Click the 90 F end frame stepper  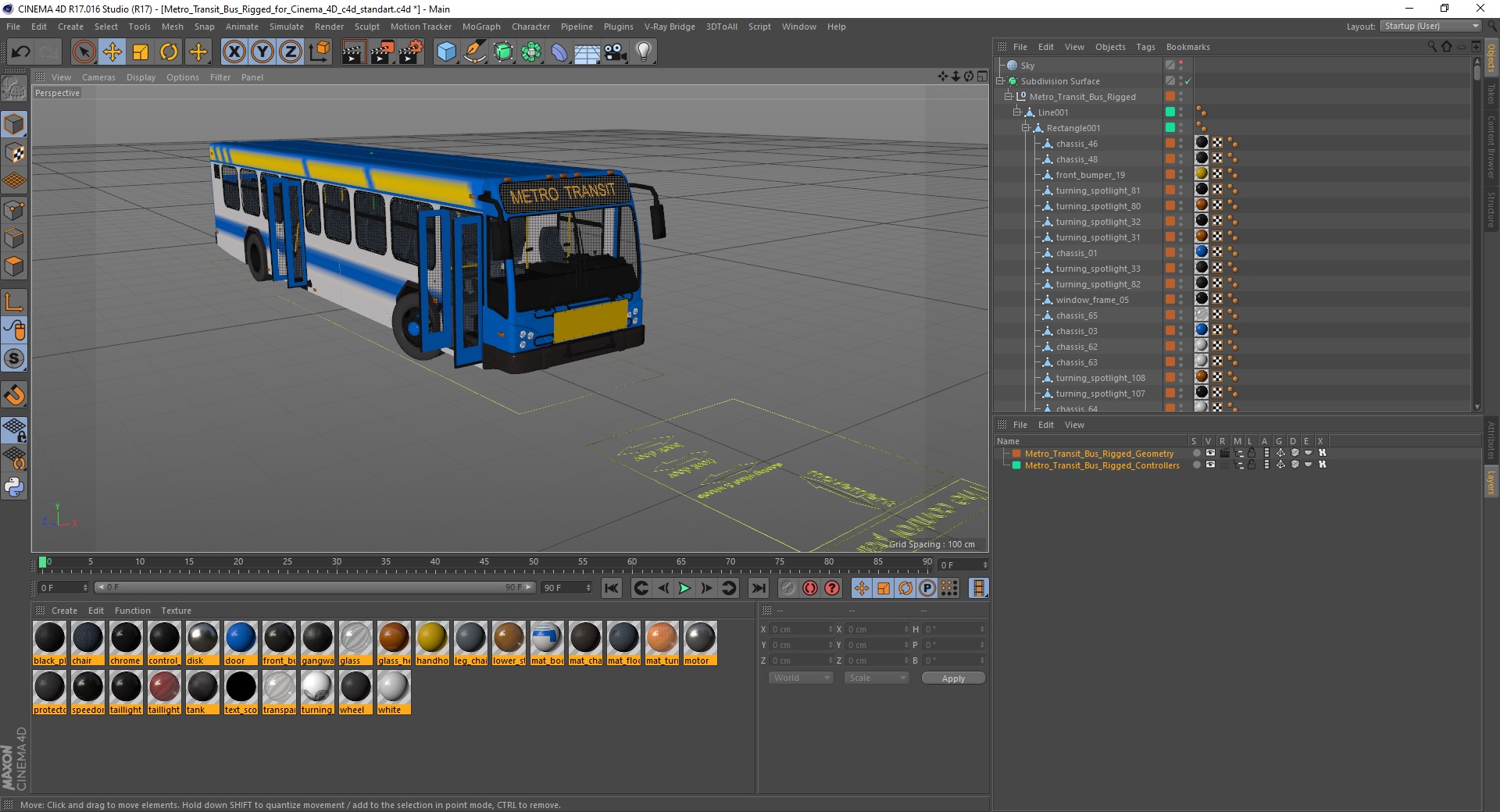point(588,588)
